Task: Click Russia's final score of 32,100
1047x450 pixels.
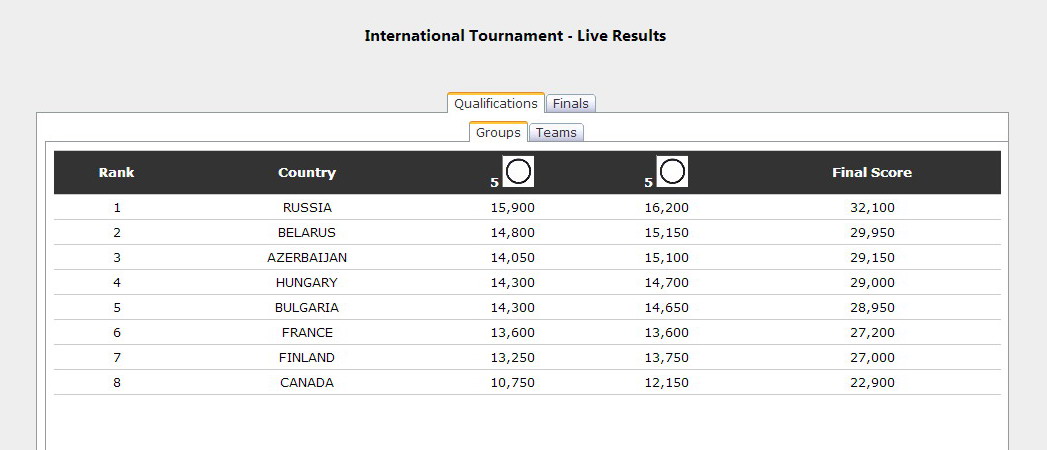Action: [x=872, y=208]
